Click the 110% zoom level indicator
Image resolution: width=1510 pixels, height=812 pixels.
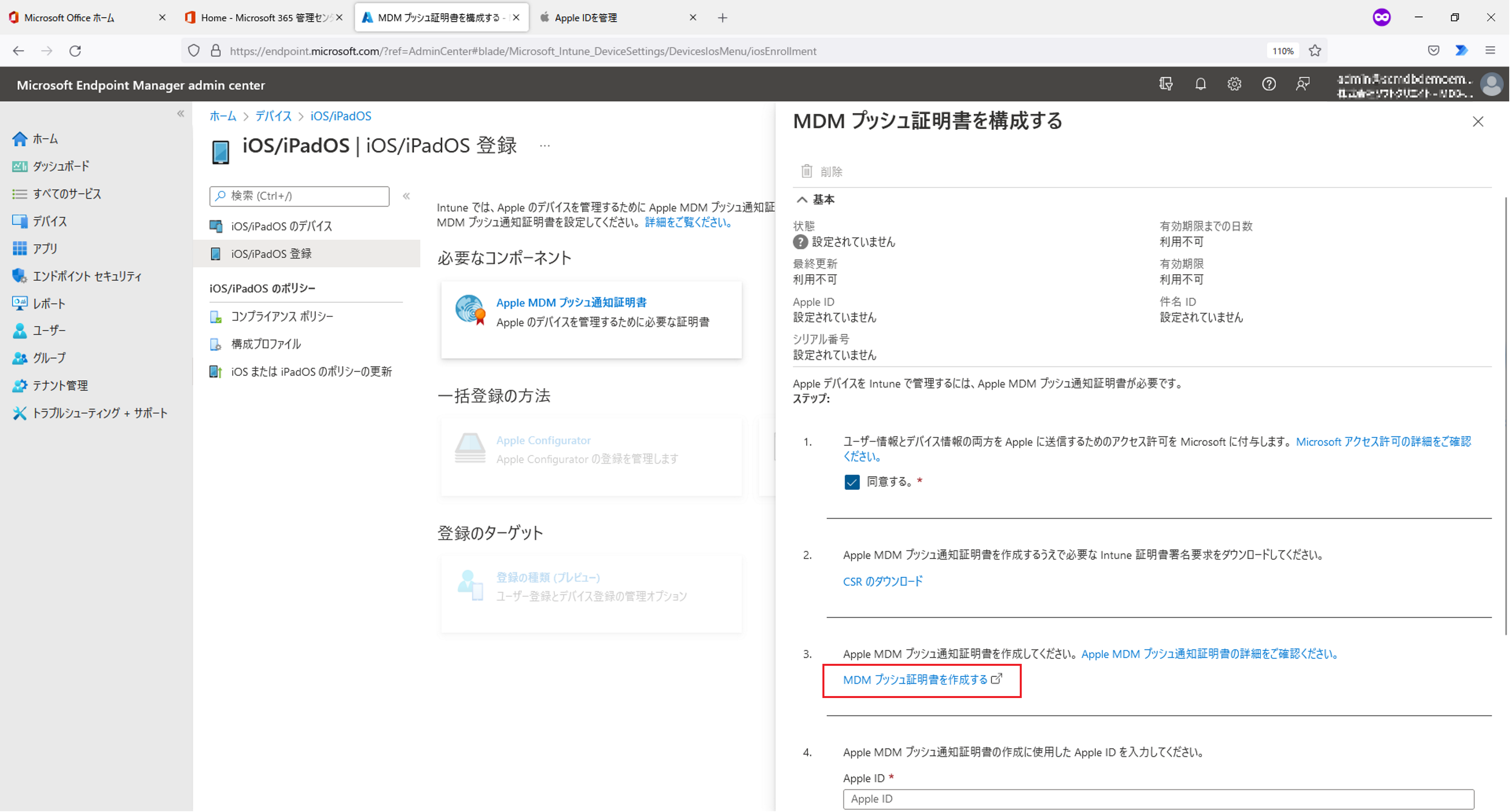click(x=1282, y=51)
